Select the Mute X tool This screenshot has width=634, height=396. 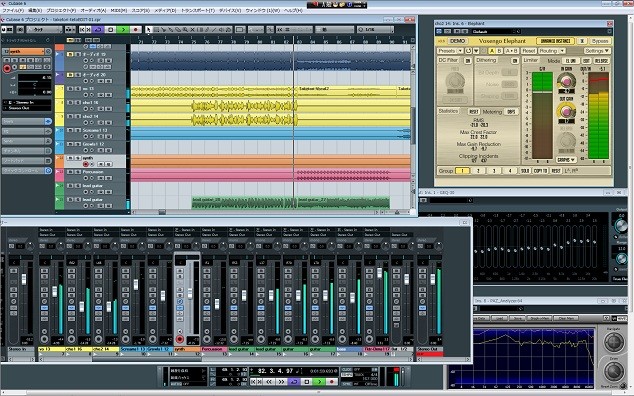coord(192,30)
